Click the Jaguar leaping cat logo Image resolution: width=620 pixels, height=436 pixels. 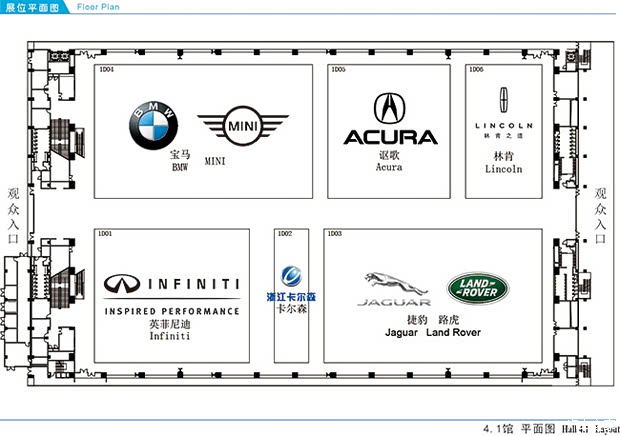point(396,283)
